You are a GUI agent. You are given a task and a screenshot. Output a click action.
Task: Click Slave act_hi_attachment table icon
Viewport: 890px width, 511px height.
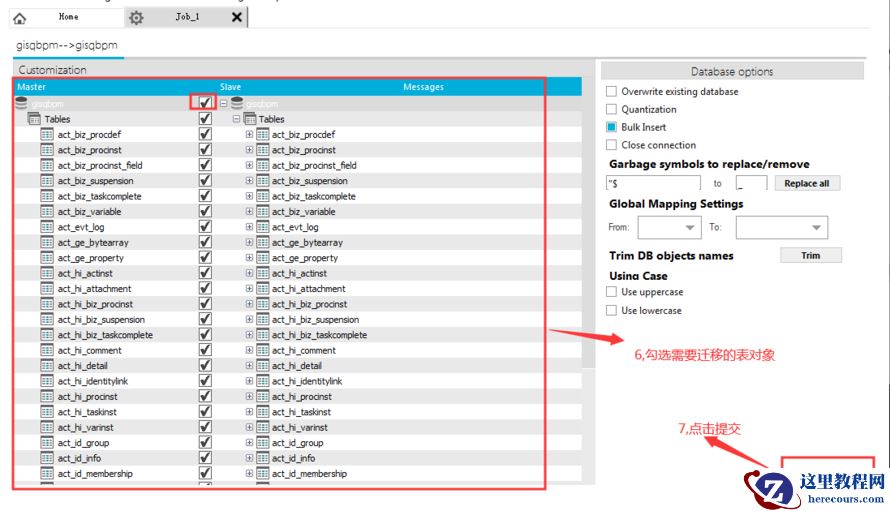[262, 288]
